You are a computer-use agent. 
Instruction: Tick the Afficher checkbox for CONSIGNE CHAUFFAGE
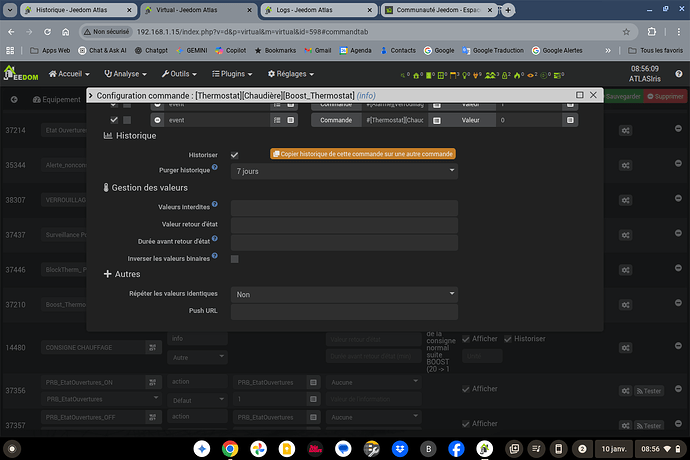tap(467, 339)
